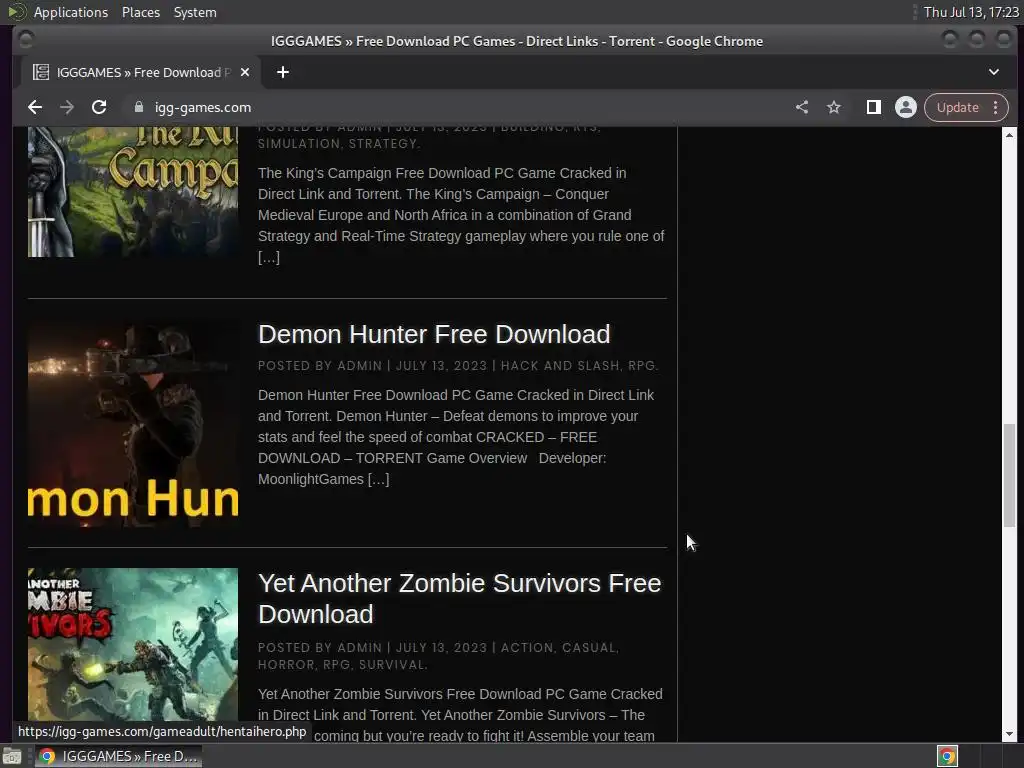1024x768 pixels.
Task: Click CASUAL category under Zombie Survivors
Action: tap(588, 648)
